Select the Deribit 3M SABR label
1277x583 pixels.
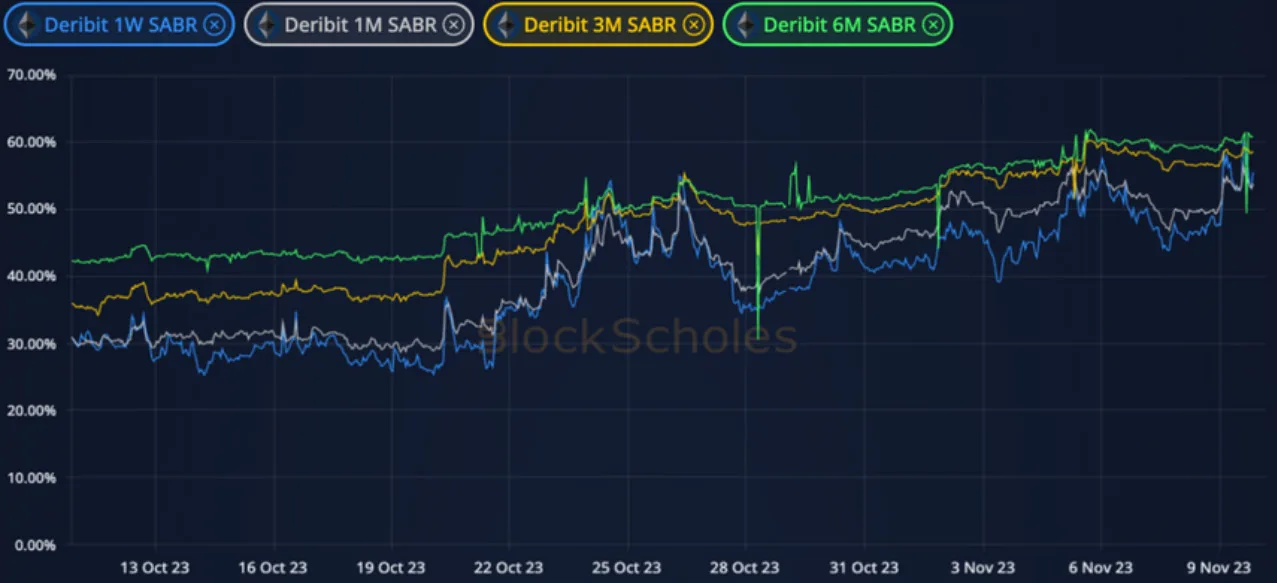pos(600,25)
